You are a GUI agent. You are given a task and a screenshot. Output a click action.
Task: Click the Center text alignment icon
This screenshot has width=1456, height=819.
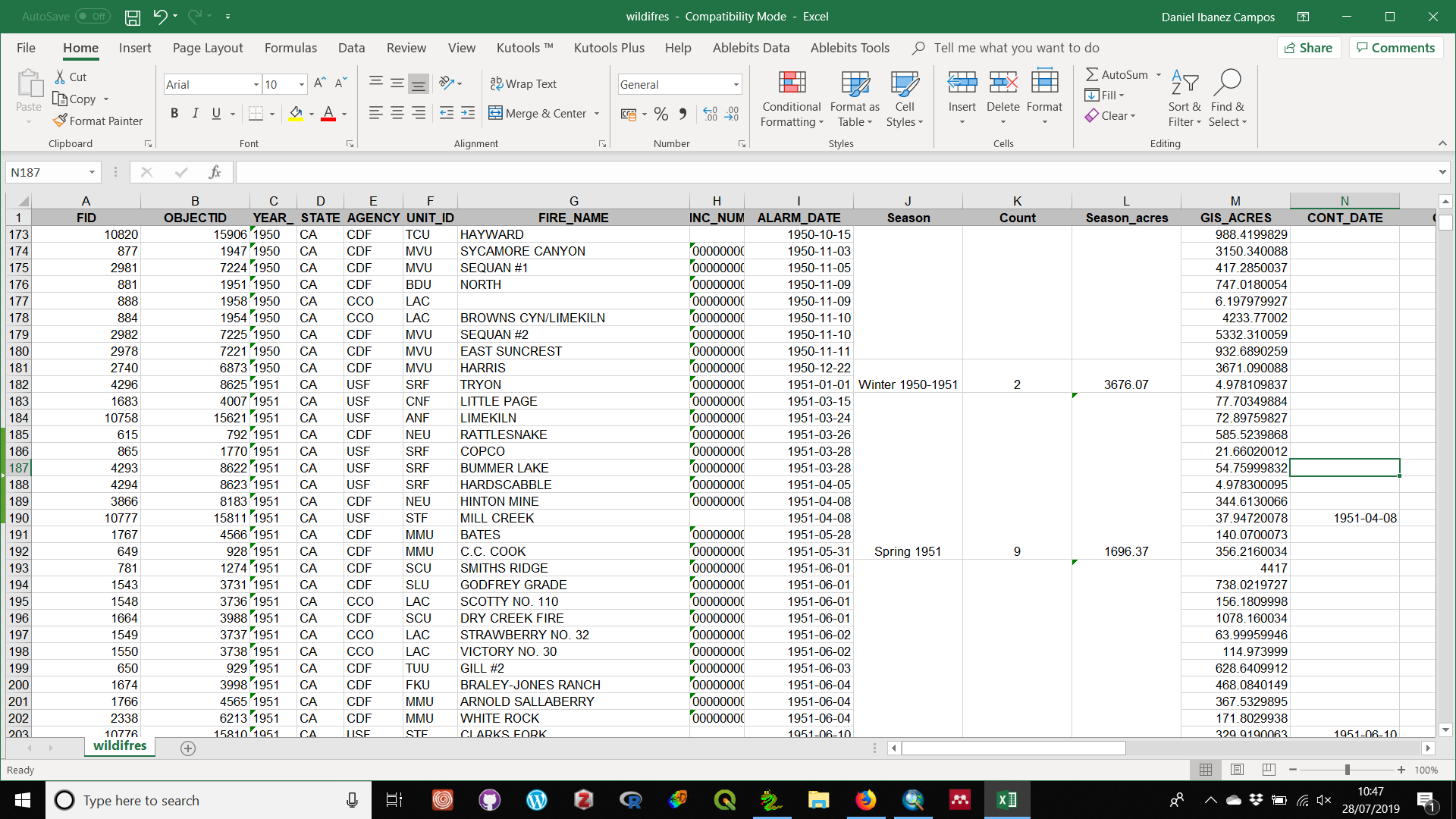tap(397, 113)
